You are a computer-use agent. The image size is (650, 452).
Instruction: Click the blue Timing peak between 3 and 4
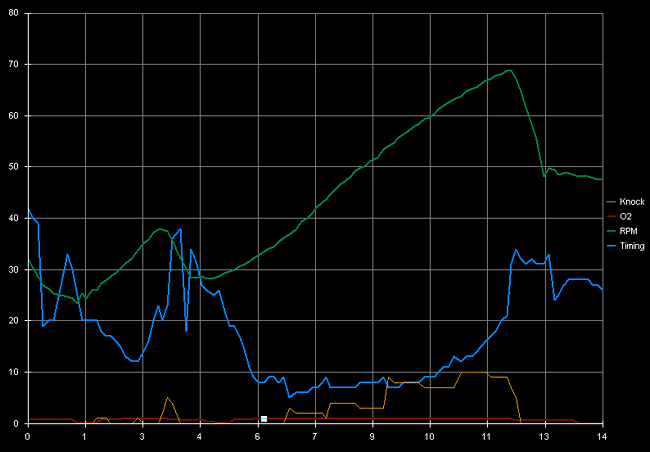pyautogui.click(x=179, y=229)
